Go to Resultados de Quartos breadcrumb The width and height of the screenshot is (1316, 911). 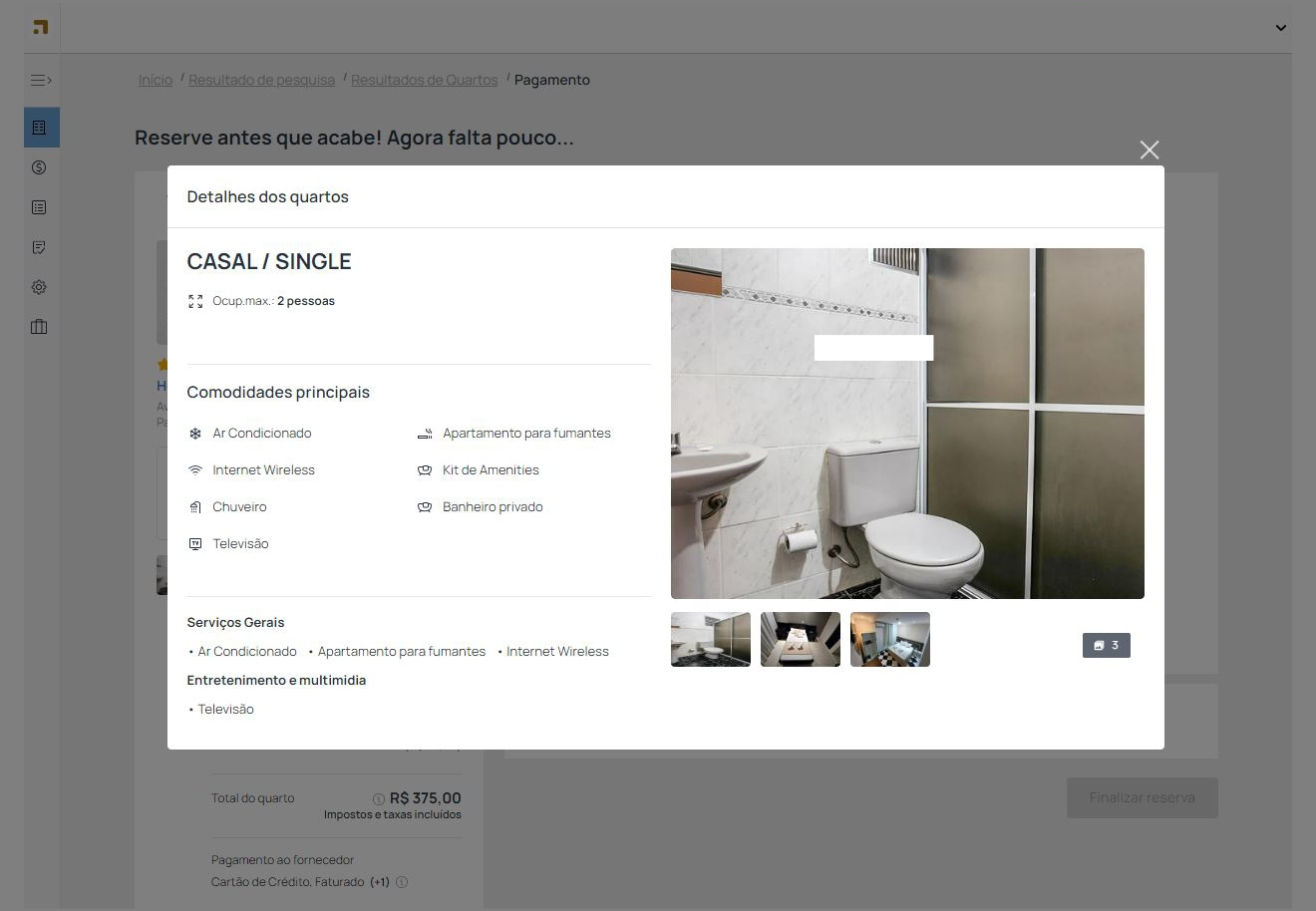(x=424, y=80)
